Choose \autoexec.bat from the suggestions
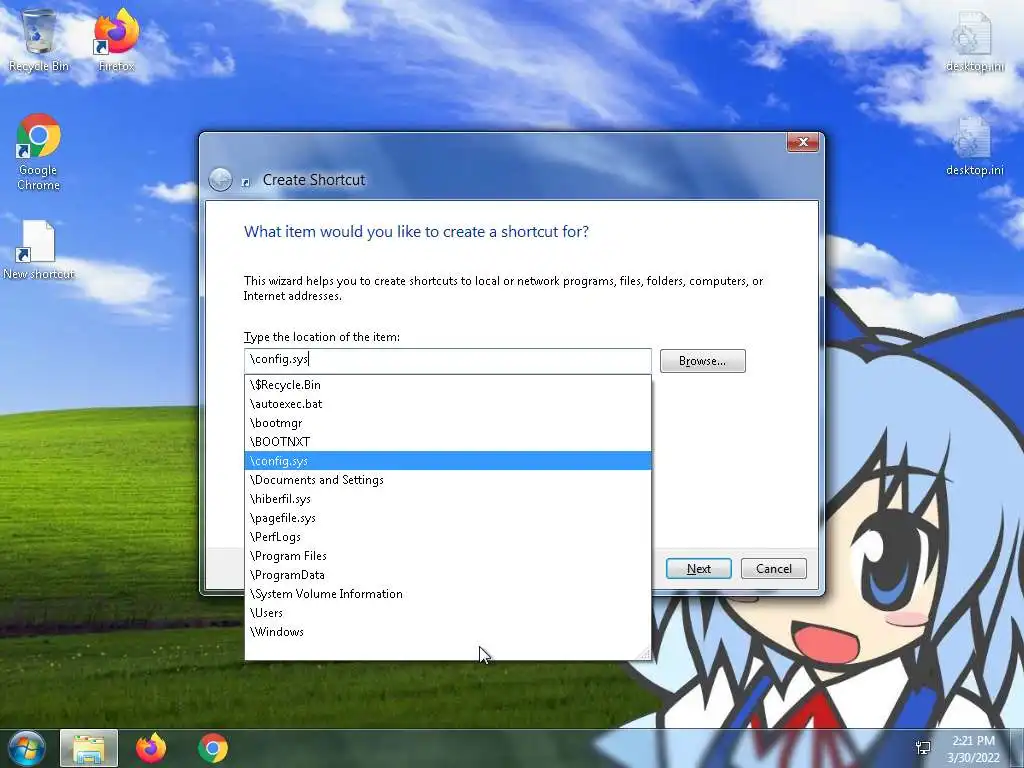This screenshot has width=1024, height=768. tap(448, 404)
